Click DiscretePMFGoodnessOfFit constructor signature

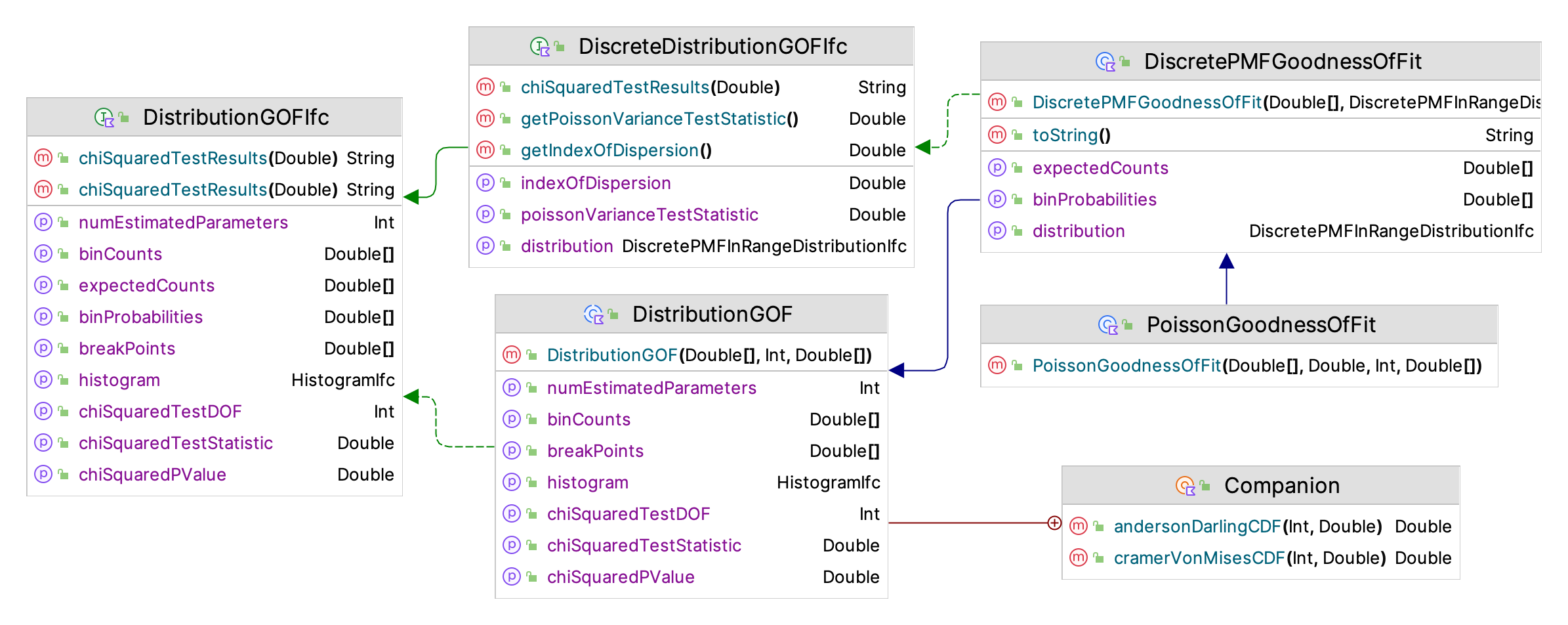pyautogui.click(x=1287, y=102)
